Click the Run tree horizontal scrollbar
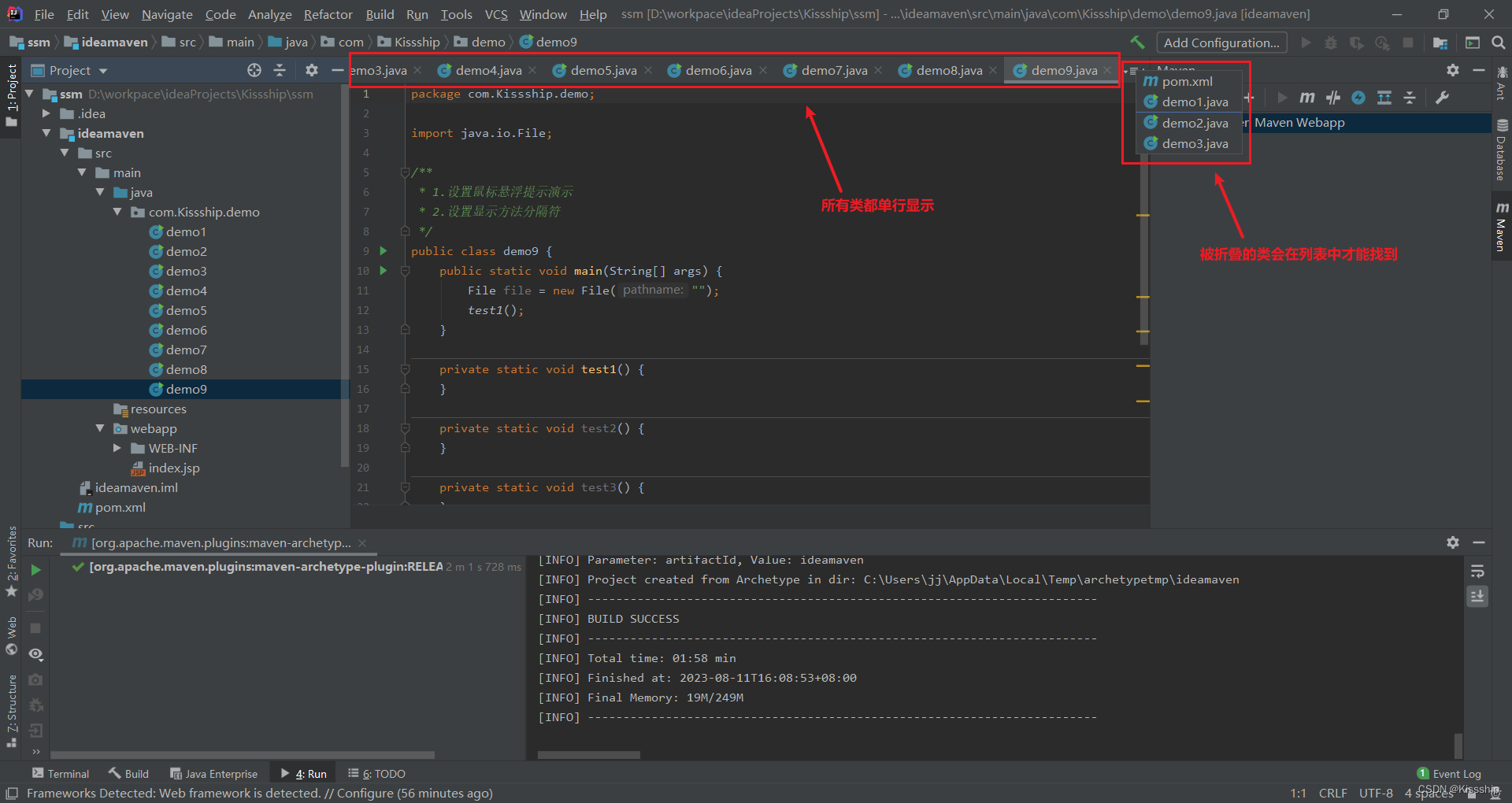 (x=242, y=754)
